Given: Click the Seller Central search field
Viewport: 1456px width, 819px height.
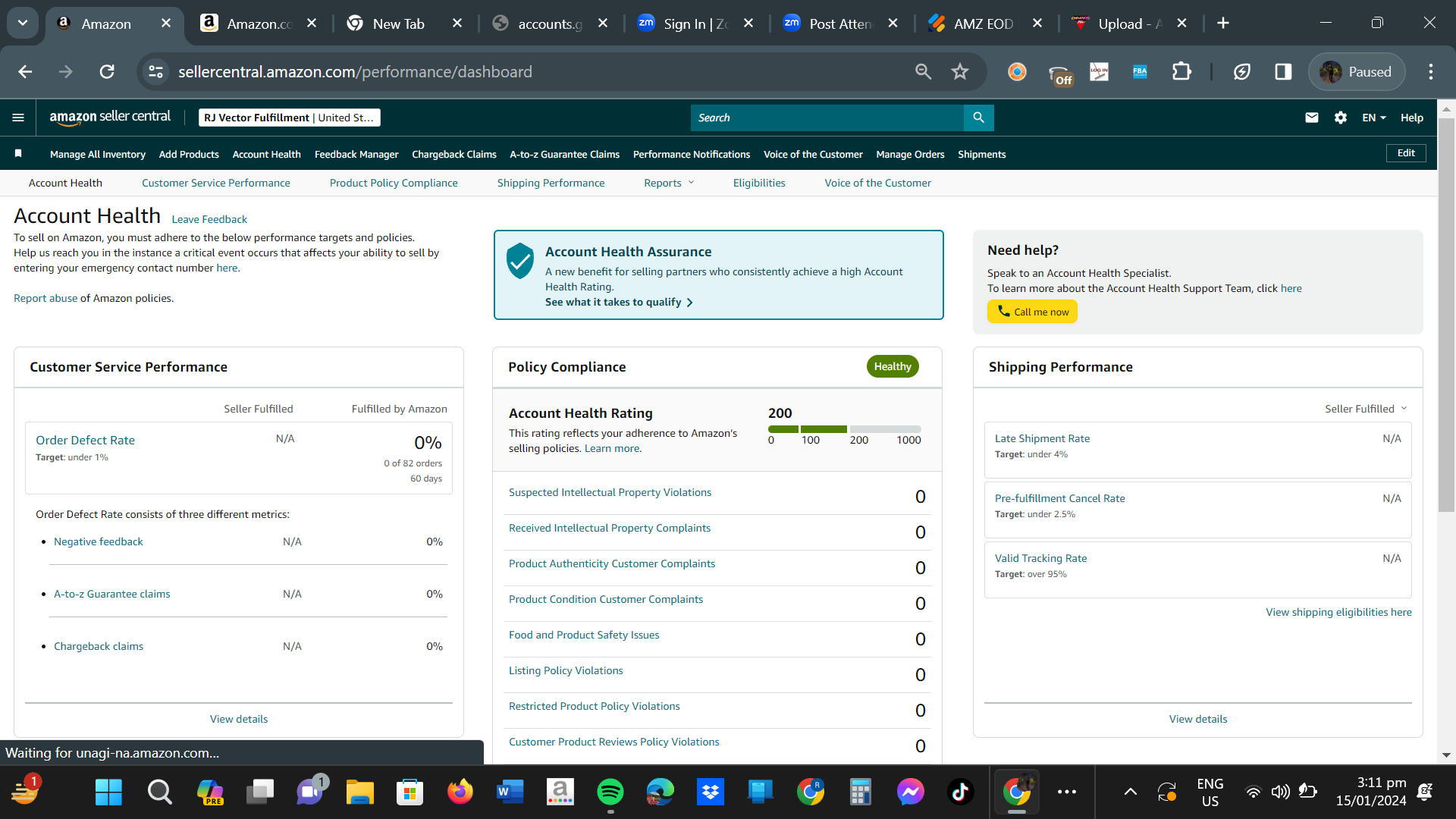Looking at the screenshot, I should pyautogui.click(x=827, y=118).
